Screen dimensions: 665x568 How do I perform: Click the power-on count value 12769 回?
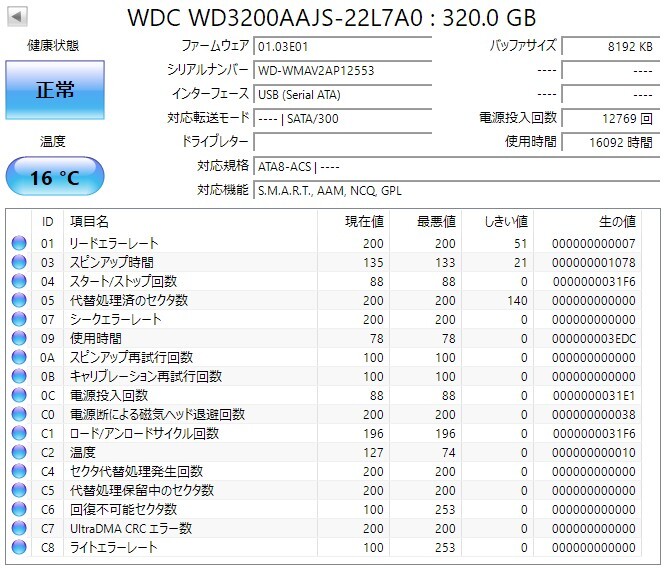coord(611,118)
